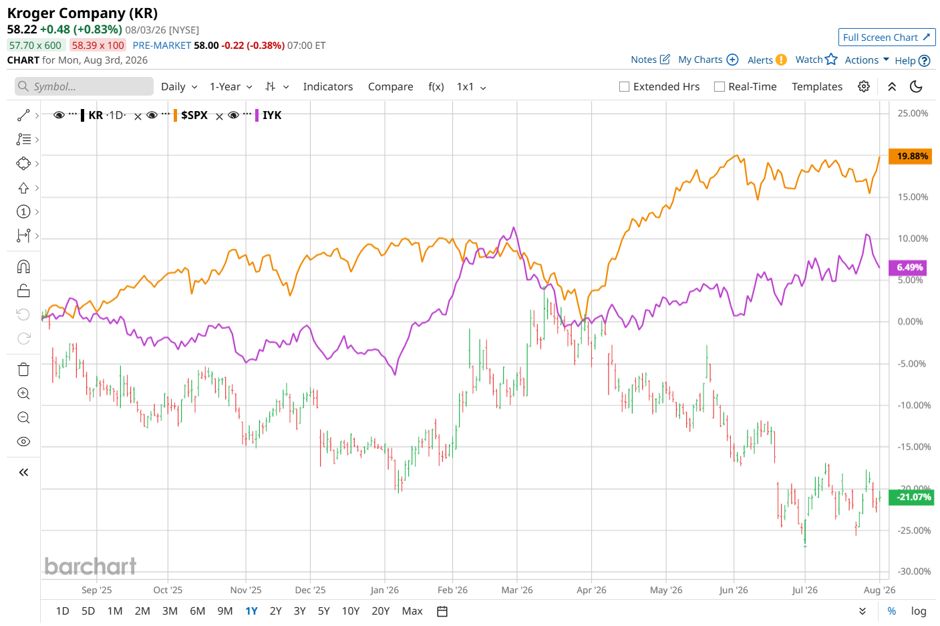Enable Real-Time checkbox
The image size is (940, 626).
click(719, 86)
